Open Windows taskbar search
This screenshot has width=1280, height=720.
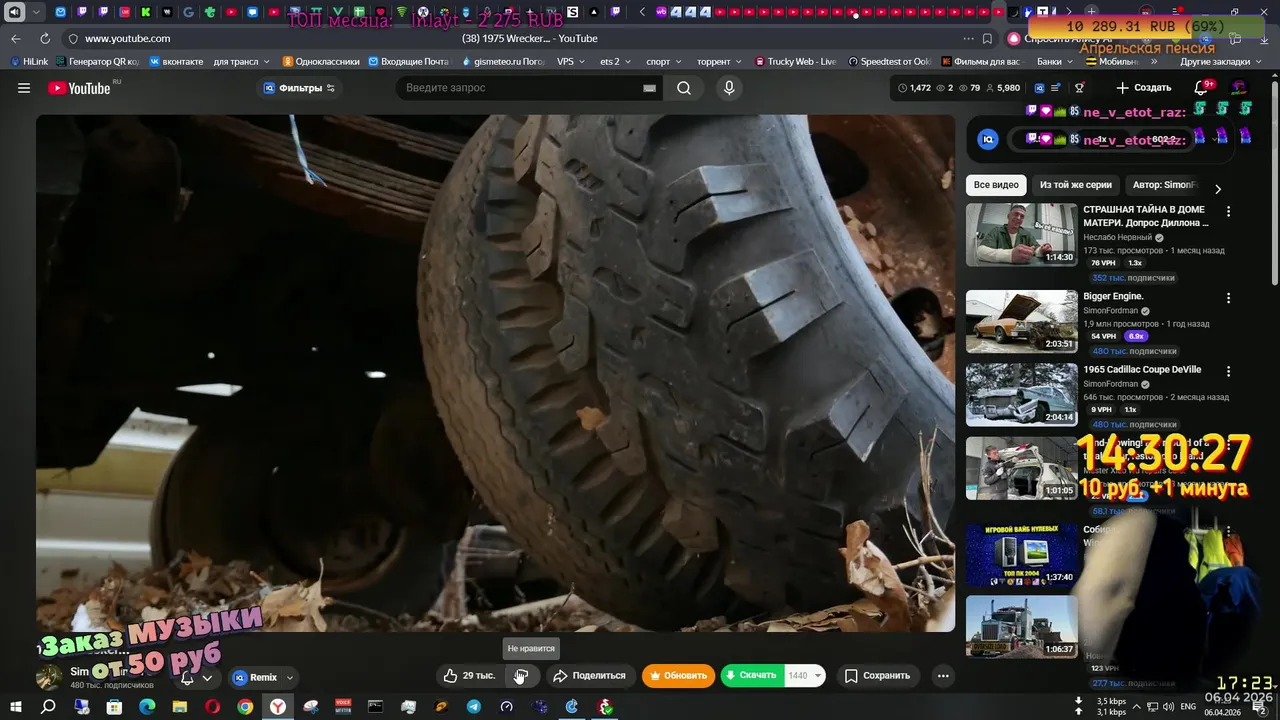coord(48,707)
